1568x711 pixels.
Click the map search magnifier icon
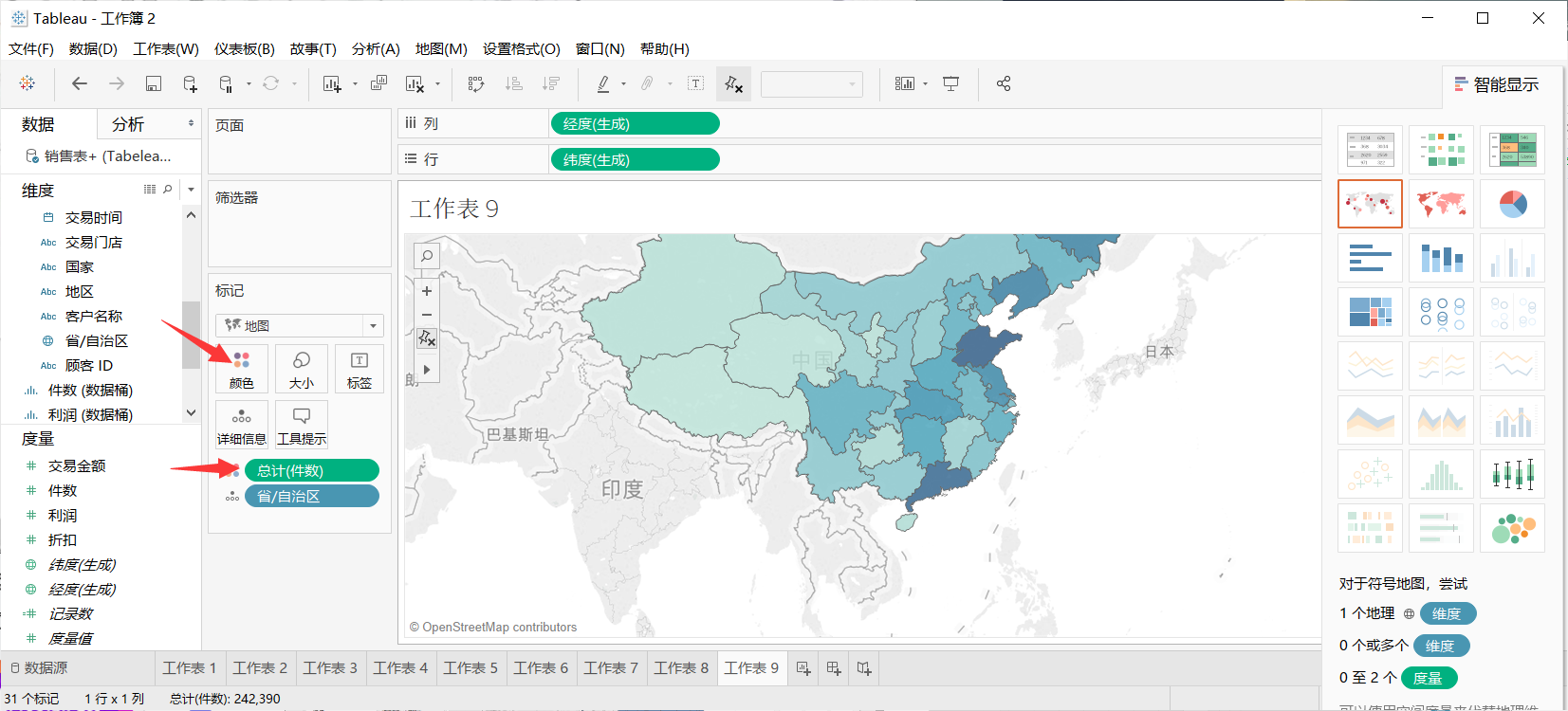tap(427, 255)
